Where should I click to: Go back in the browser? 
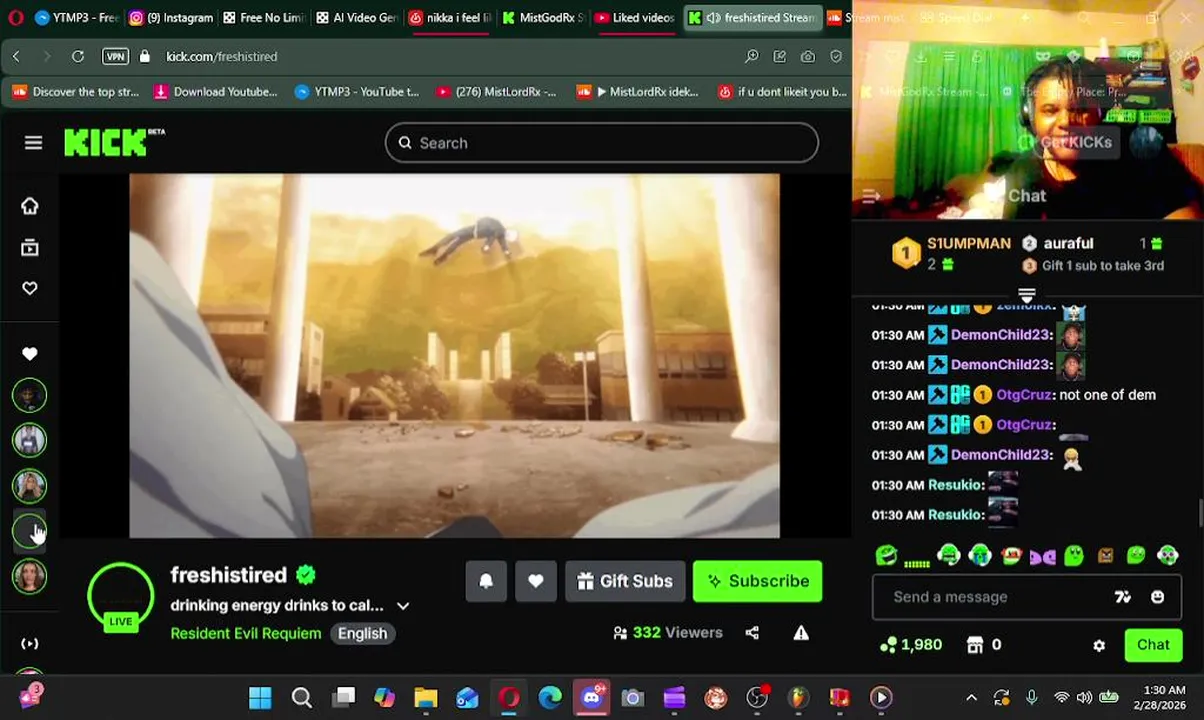coord(16,57)
